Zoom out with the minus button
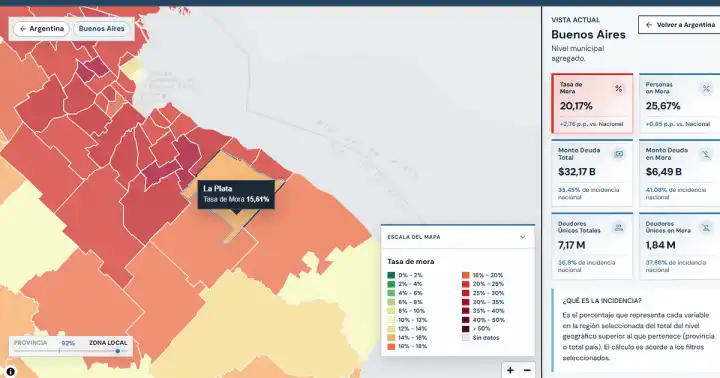 [527, 370]
